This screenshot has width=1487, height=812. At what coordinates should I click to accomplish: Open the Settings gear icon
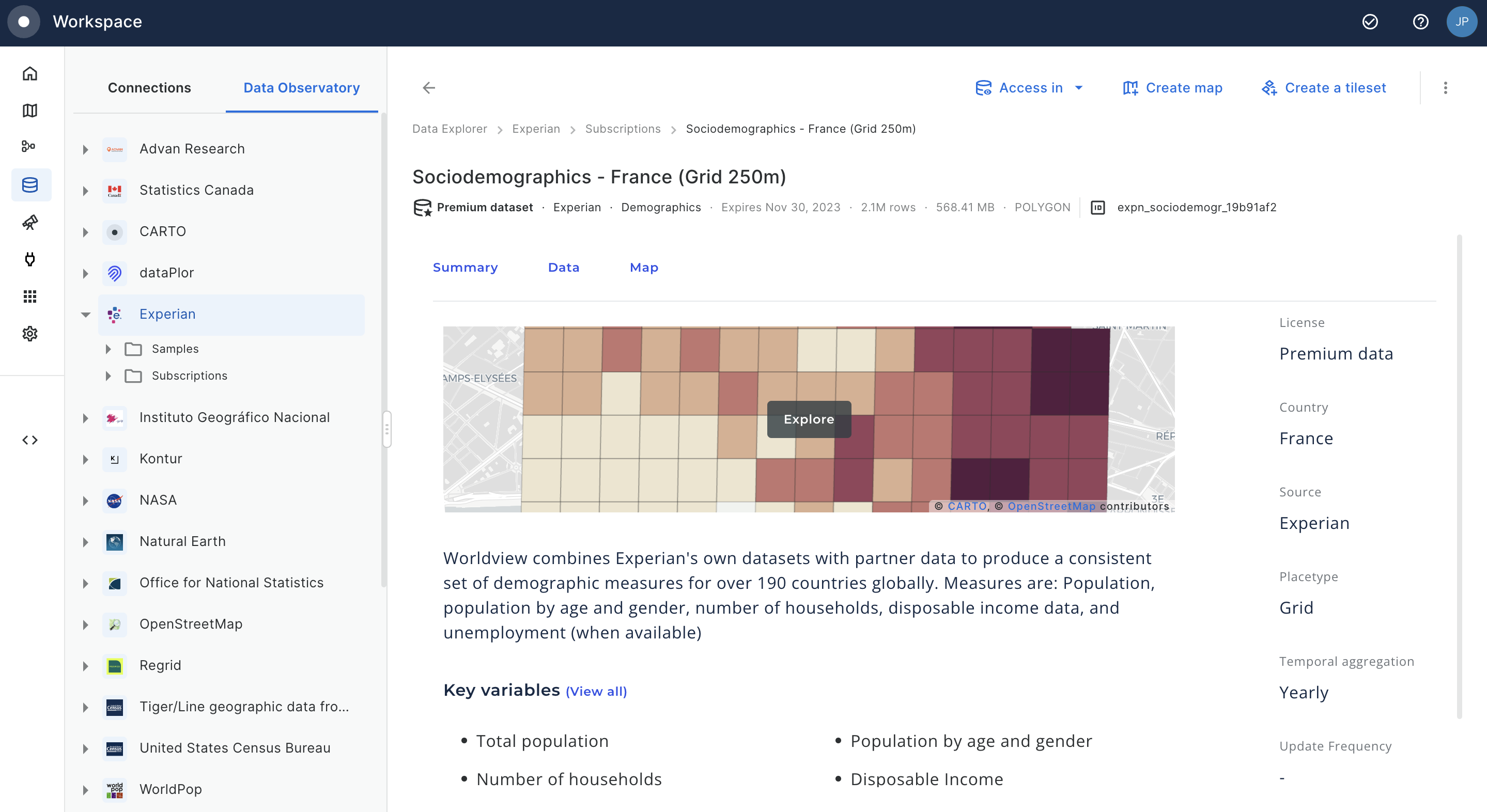(30, 334)
